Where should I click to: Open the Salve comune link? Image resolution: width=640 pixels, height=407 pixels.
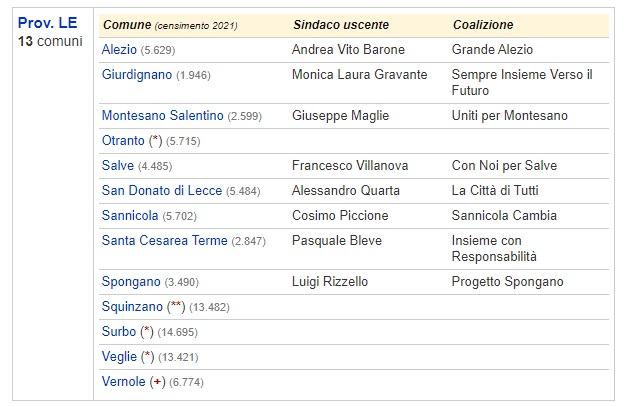point(118,165)
